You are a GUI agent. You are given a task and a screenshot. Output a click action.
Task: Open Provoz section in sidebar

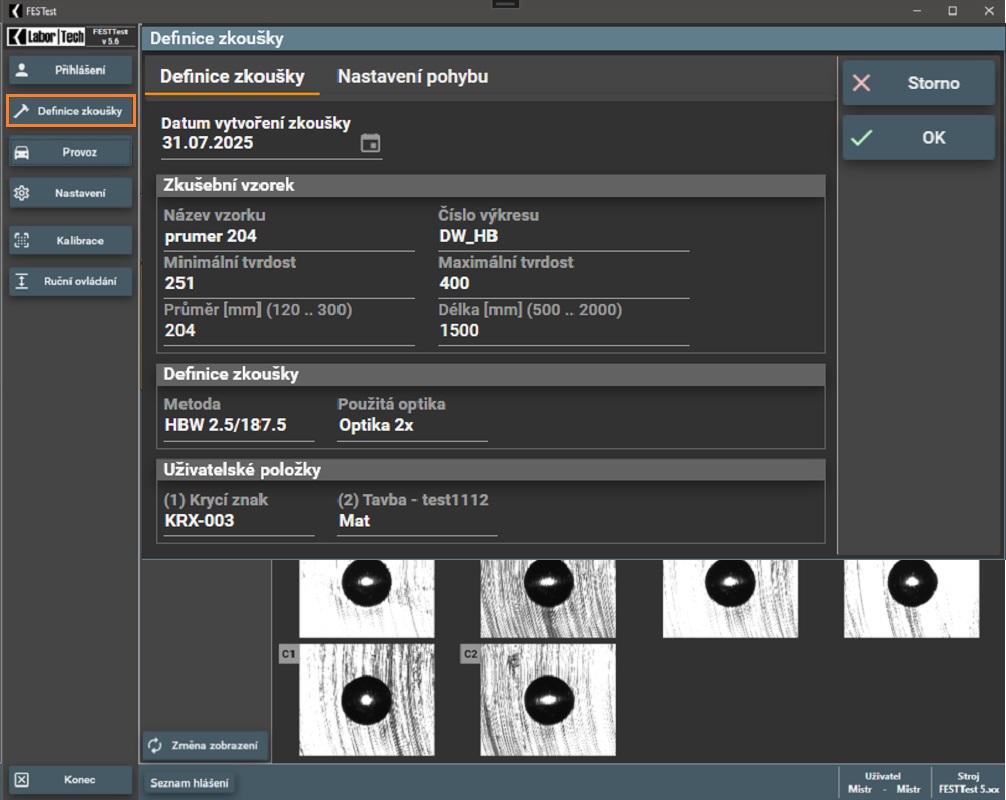tap(71, 152)
